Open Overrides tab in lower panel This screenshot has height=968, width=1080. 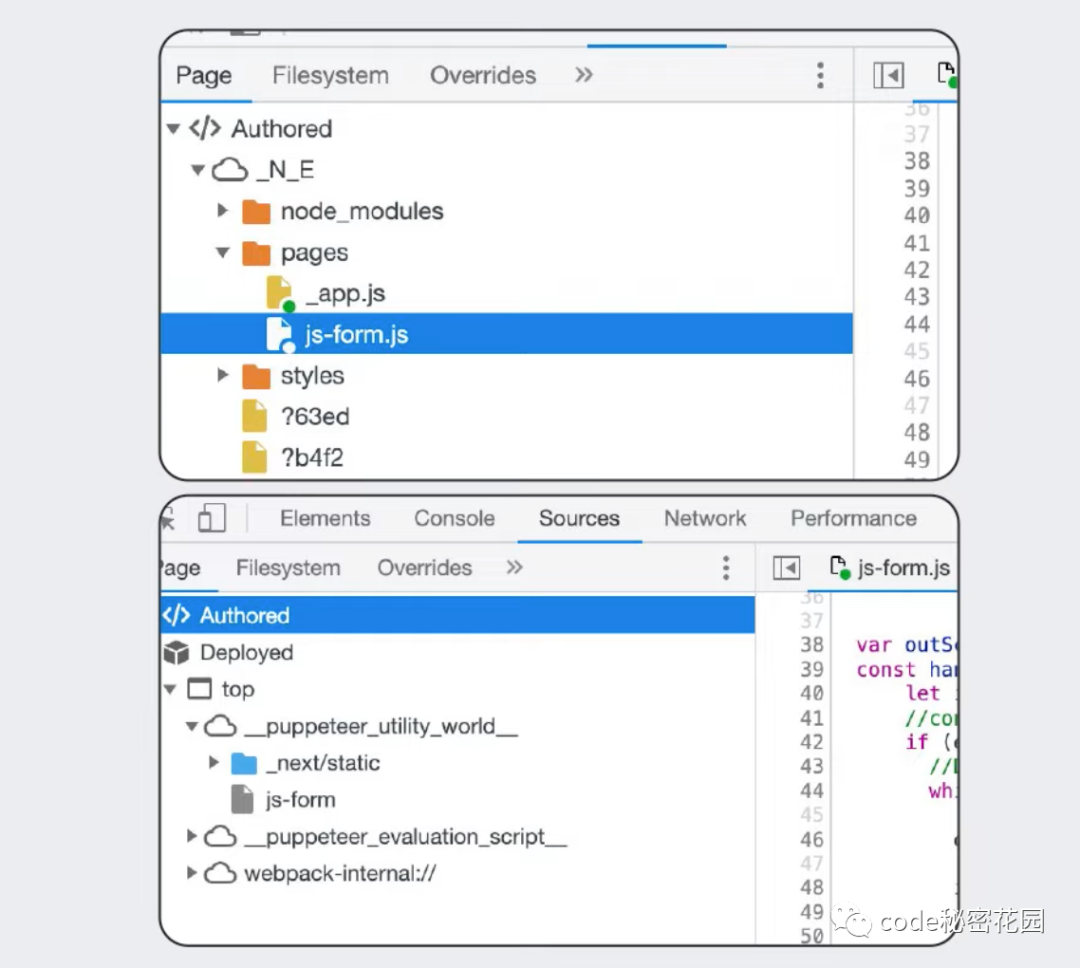click(424, 568)
